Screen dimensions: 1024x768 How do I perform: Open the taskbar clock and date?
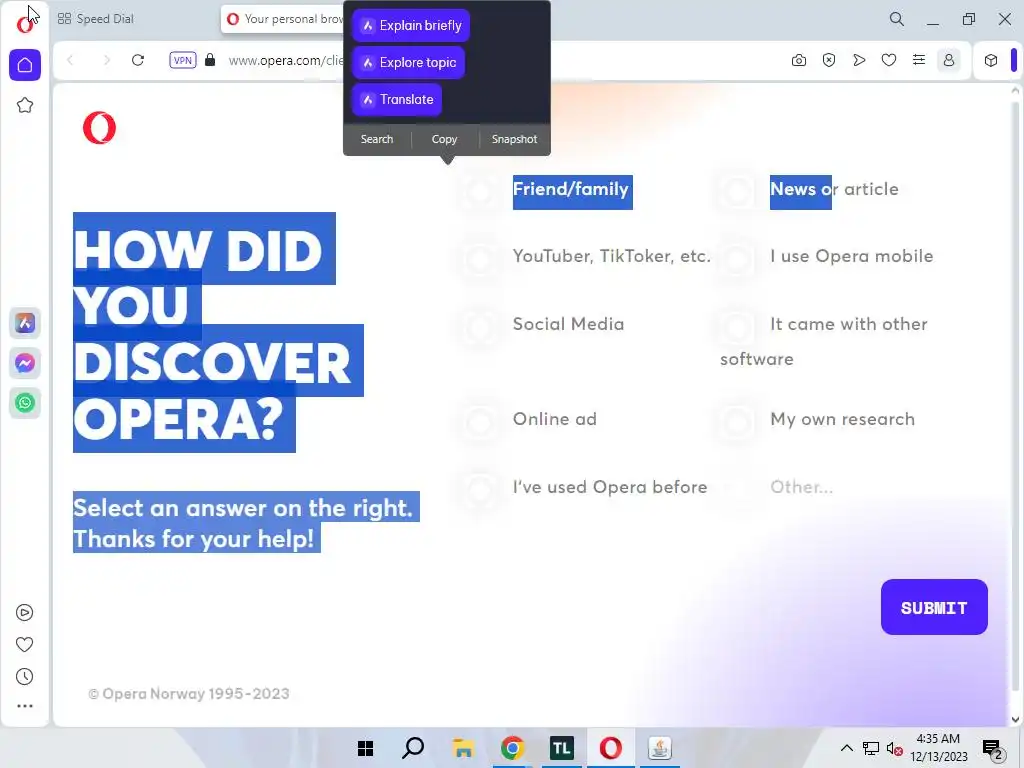[938, 748]
